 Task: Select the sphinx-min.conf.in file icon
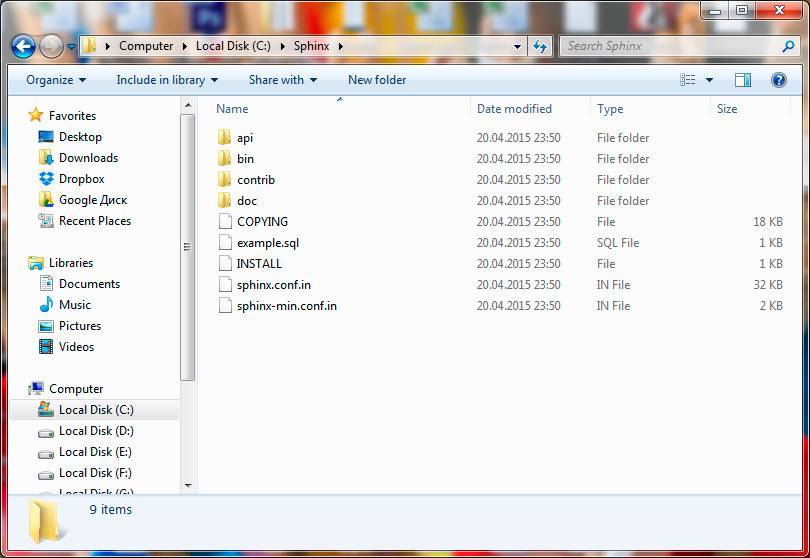tap(225, 305)
